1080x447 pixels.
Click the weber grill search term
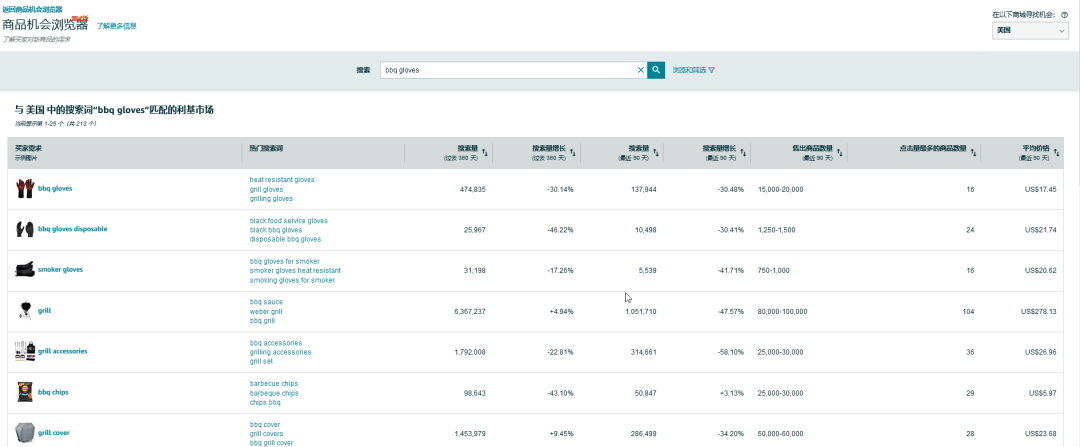coord(266,311)
